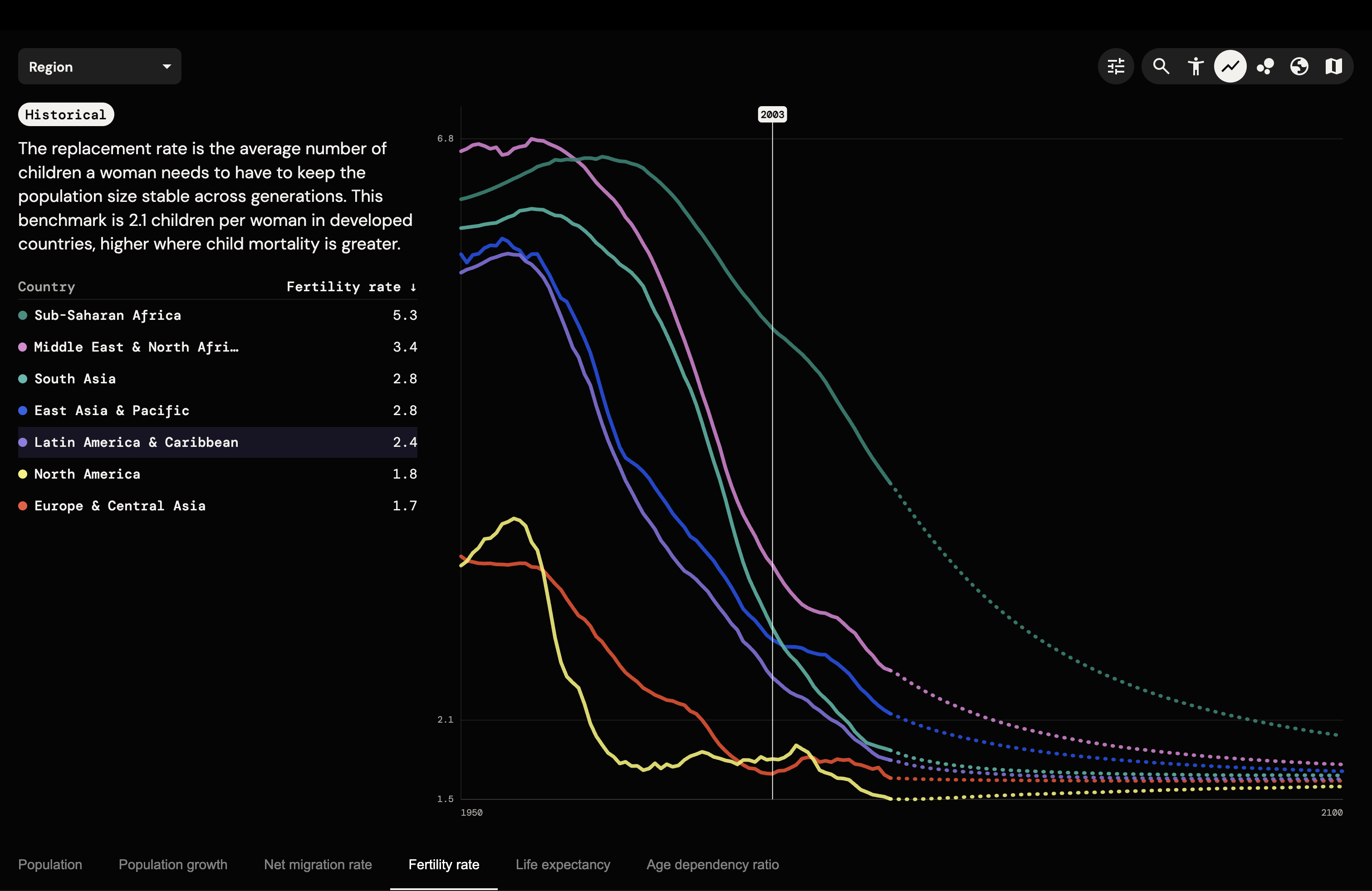Open the Region dropdown
The width and height of the screenshot is (1372, 891).
[x=100, y=67]
